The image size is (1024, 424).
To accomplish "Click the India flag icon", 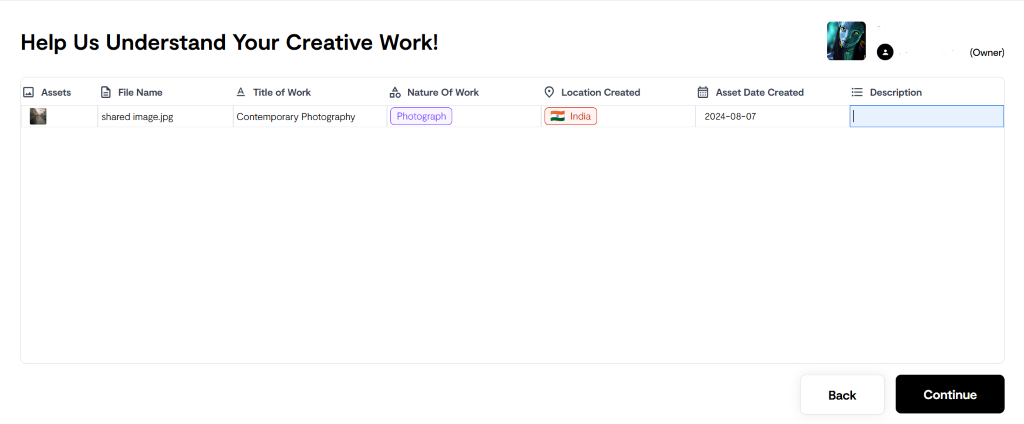I will click(x=557, y=116).
